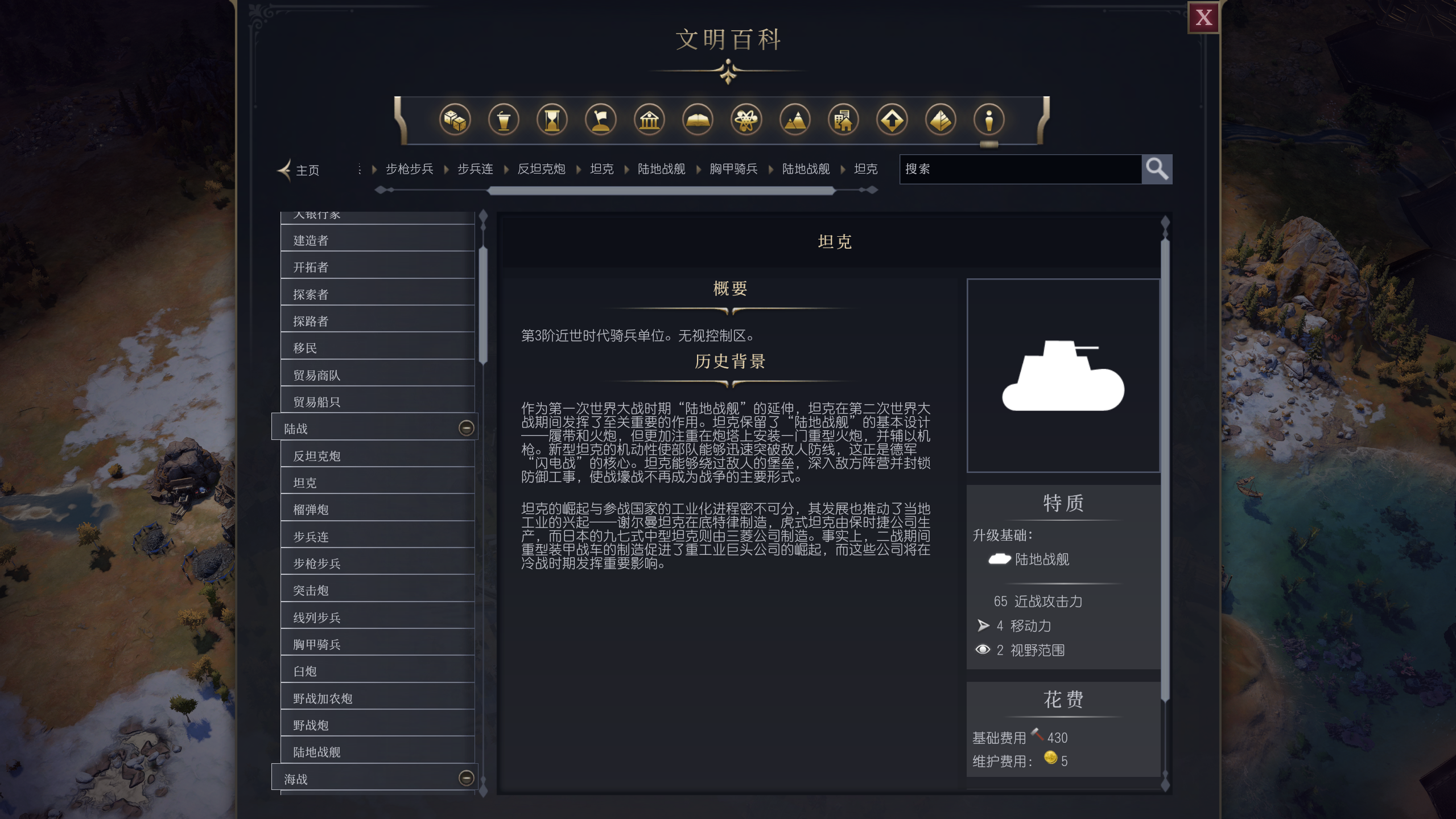Select 步兵连 in the 陆战 list
The width and height of the screenshot is (1456, 819).
pos(377,537)
